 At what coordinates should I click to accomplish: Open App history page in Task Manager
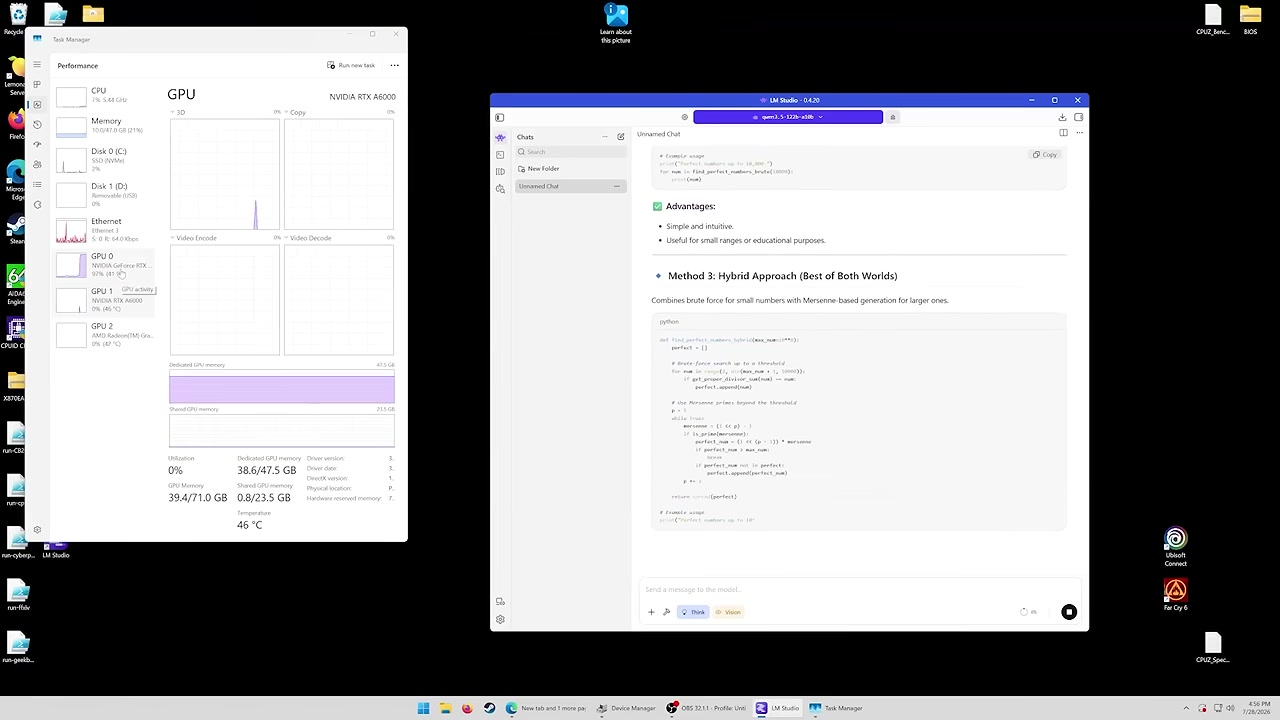37,125
